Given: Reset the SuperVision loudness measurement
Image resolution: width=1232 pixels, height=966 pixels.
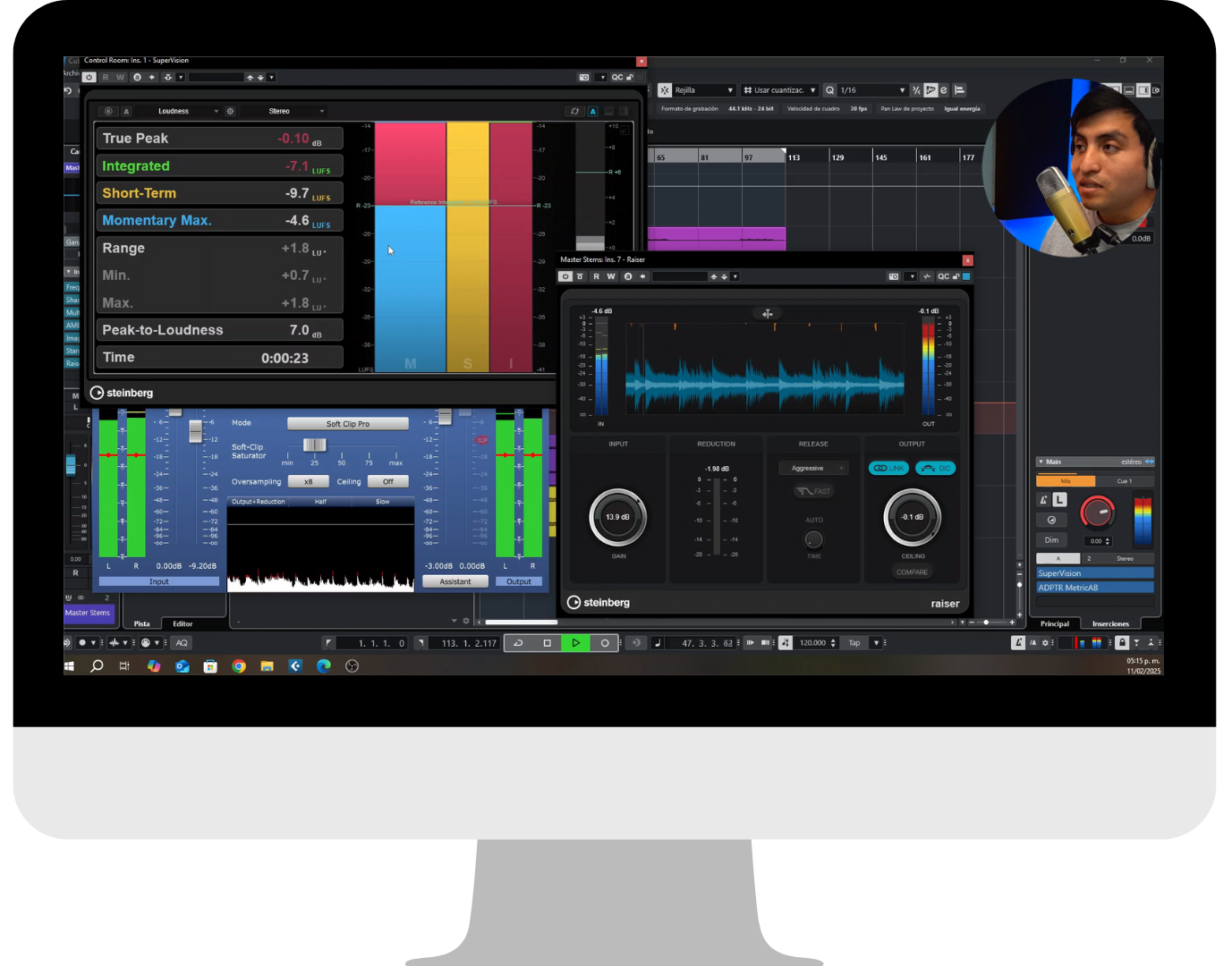Looking at the screenshot, I should pos(574,111).
